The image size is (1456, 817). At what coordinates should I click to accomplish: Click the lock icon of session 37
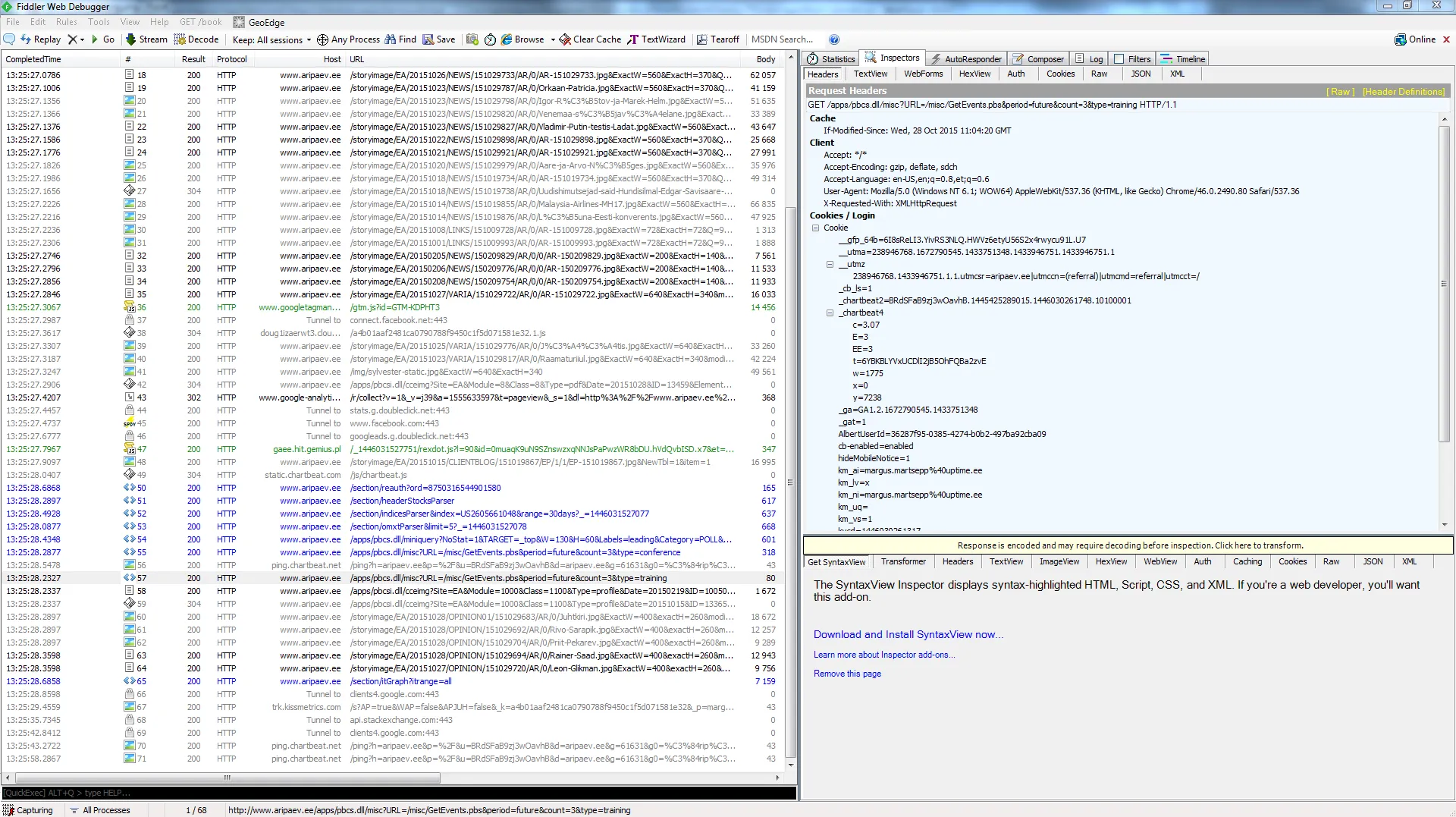pyautogui.click(x=130, y=320)
